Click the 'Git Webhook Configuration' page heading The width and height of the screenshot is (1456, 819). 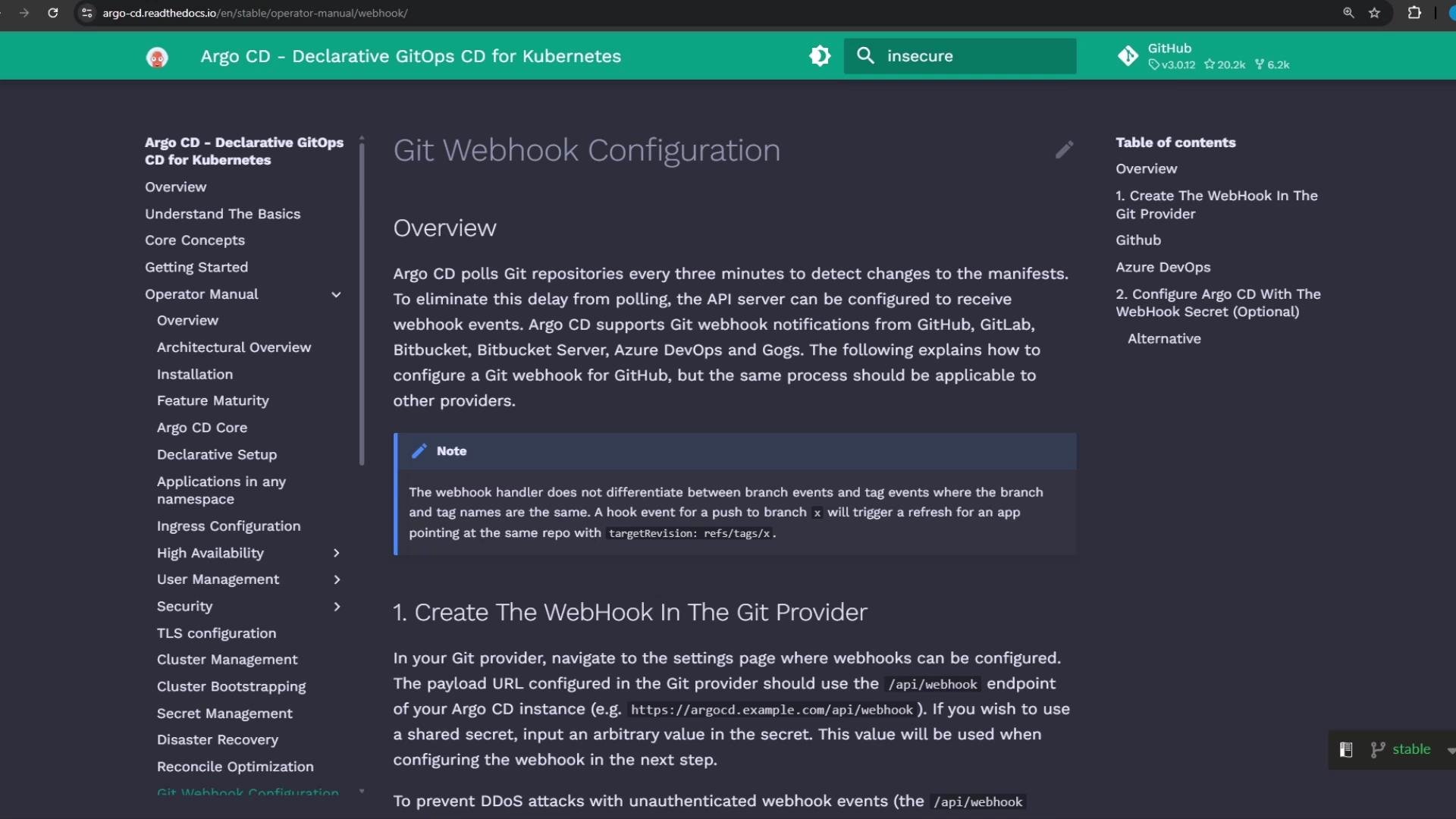point(586,150)
